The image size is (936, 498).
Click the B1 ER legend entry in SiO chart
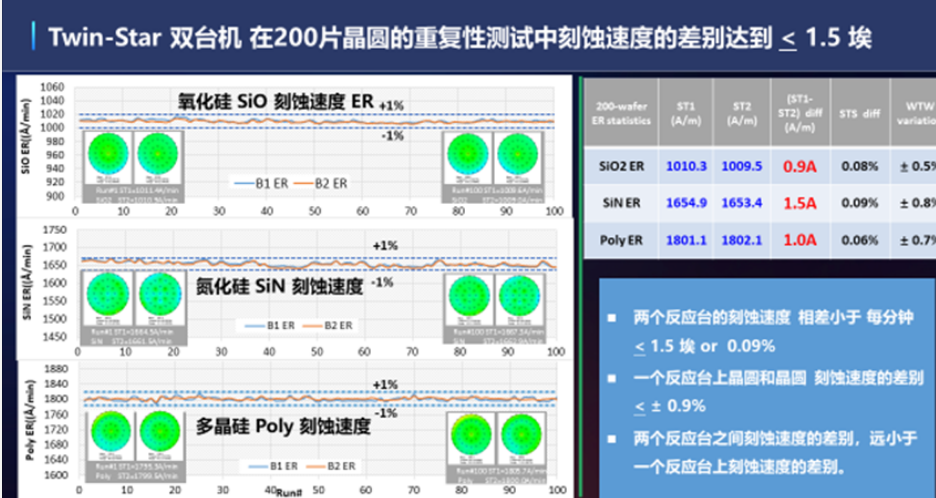[x=245, y=183]
